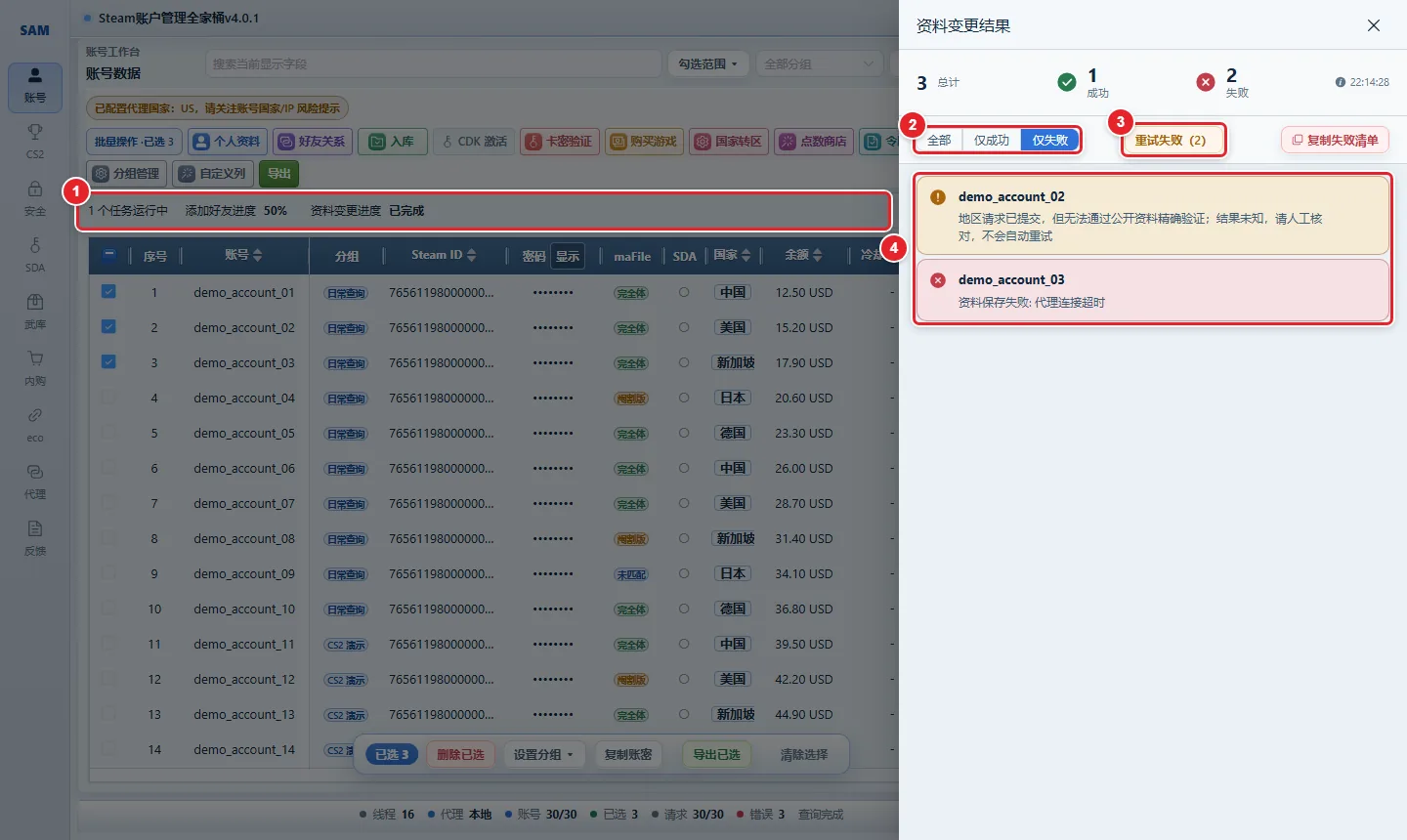Open the SDA sidebar section
The height and width of the screenshot is (840, 1407).
tap(35, 254)
